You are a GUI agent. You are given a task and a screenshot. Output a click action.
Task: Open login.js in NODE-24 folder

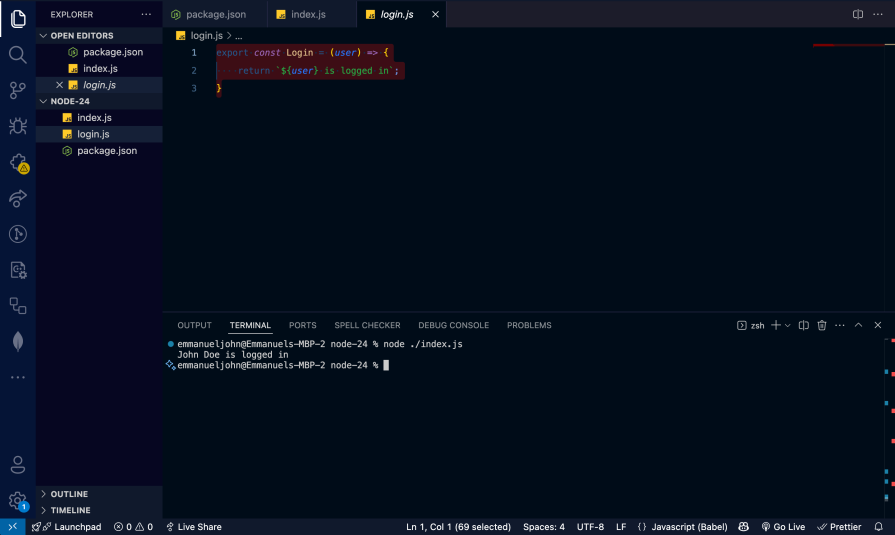coord(99,134)
